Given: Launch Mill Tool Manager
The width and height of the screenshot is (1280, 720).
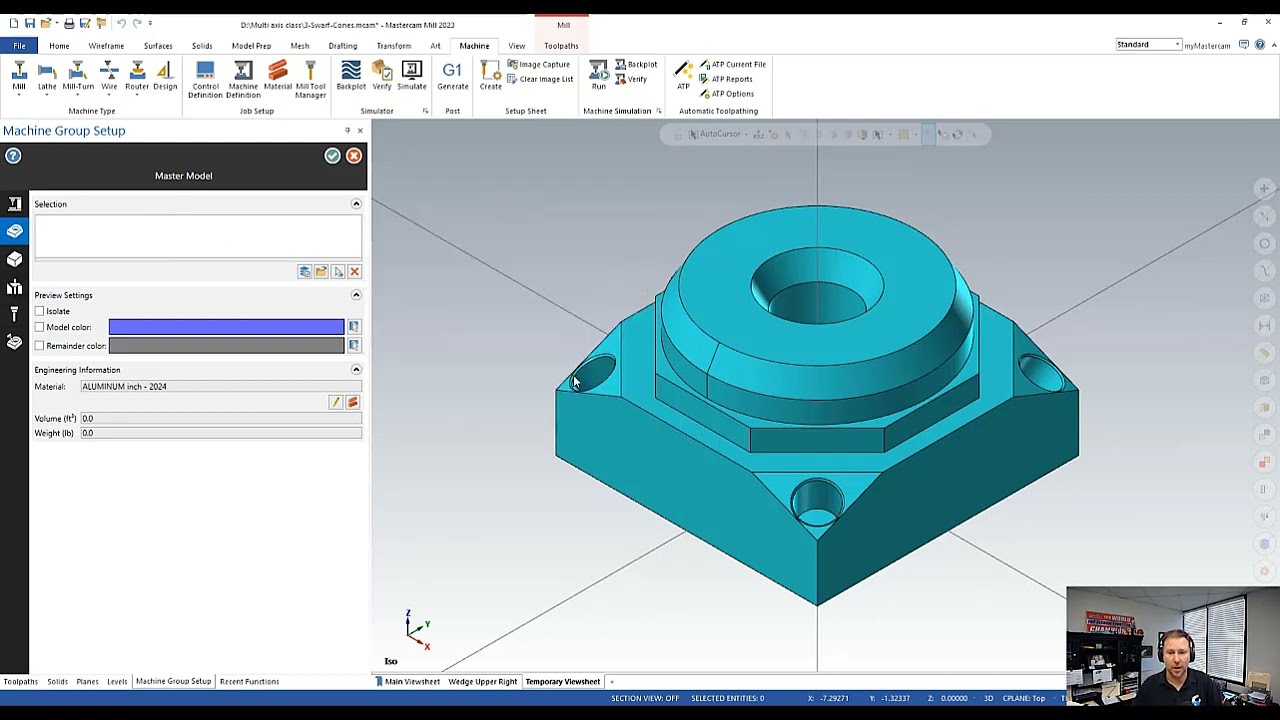Looking at the screenshot, I should tap(310, 79).
